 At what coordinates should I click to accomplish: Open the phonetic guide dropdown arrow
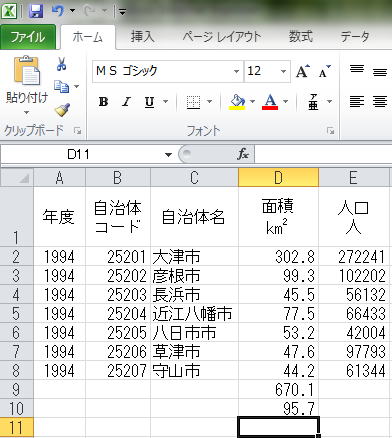click(329, 101)
